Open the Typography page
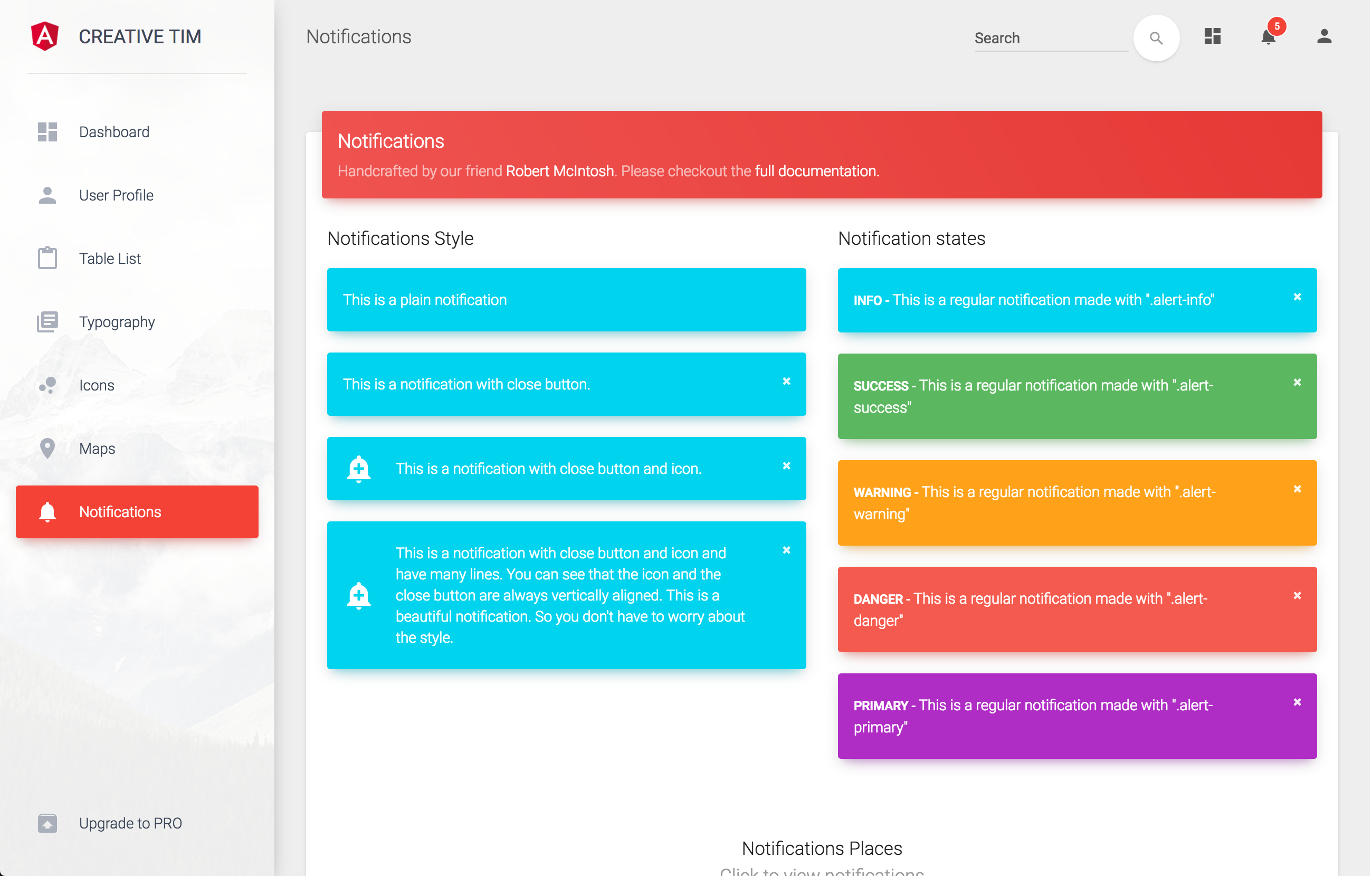 pos(117,321)
